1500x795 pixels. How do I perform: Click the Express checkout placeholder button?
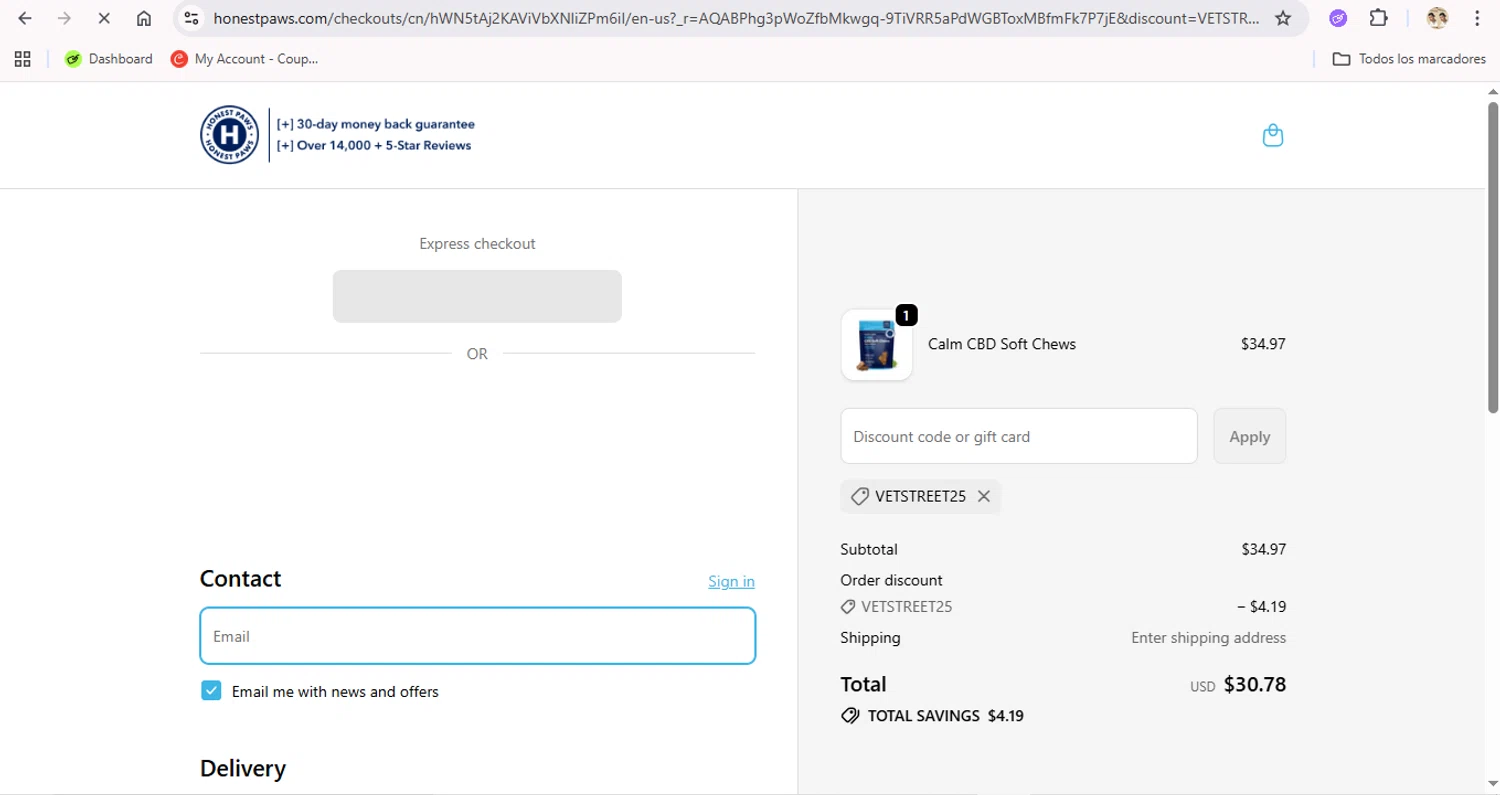477,296
